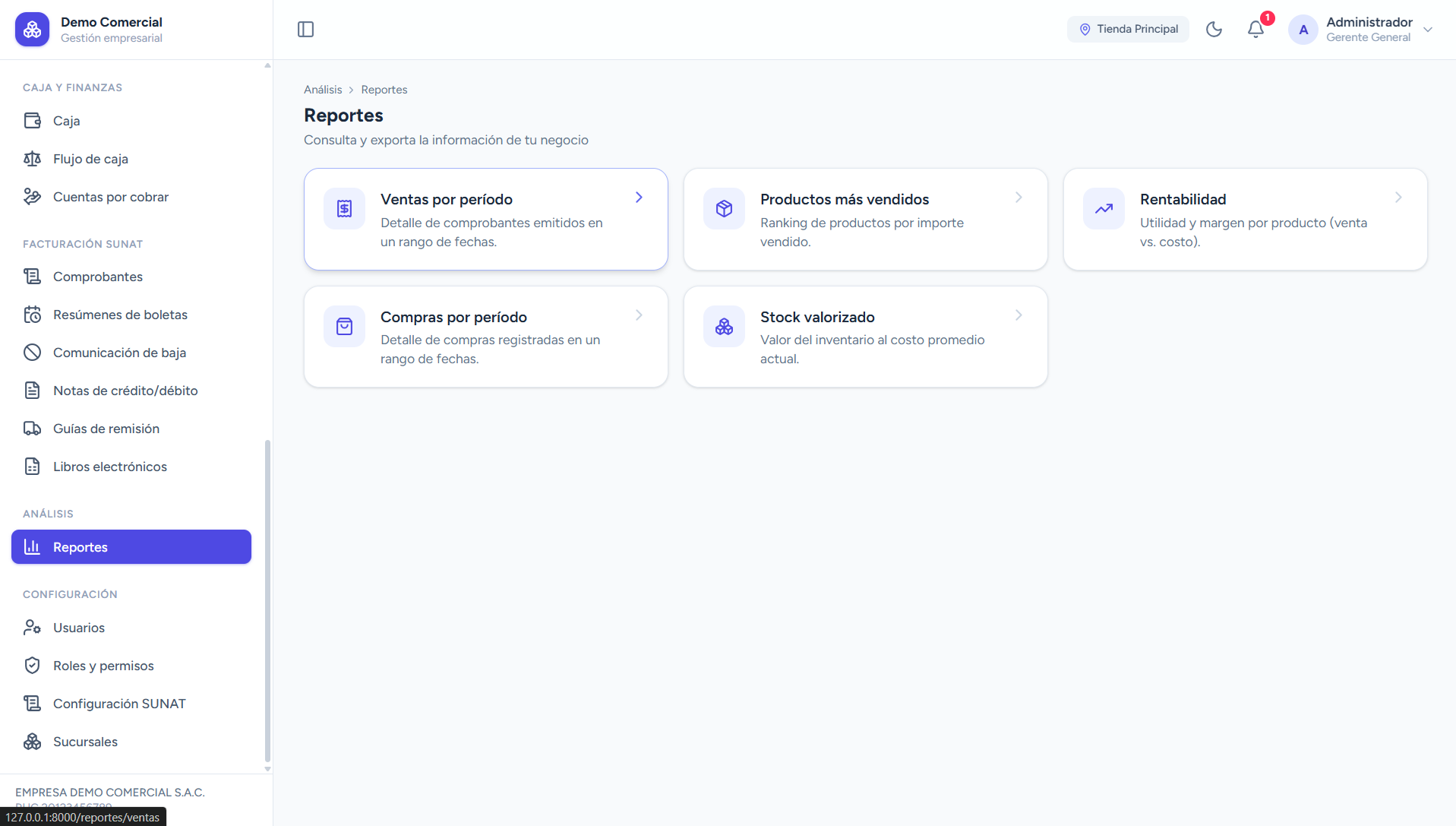Click the Cuentas por cobrar icon
This screenshot has width=1456, height=826.
click(32, 197)
